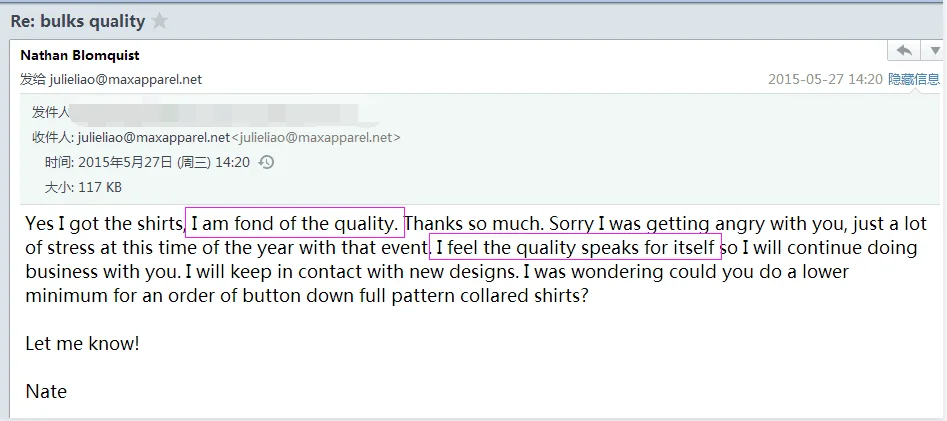Click highlighted "I am fond of the quality."

point(295,223)
